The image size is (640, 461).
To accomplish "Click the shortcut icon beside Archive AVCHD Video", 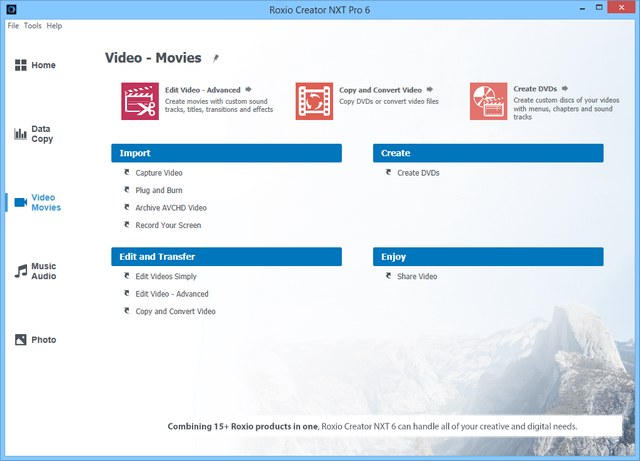I will point(127,207).
